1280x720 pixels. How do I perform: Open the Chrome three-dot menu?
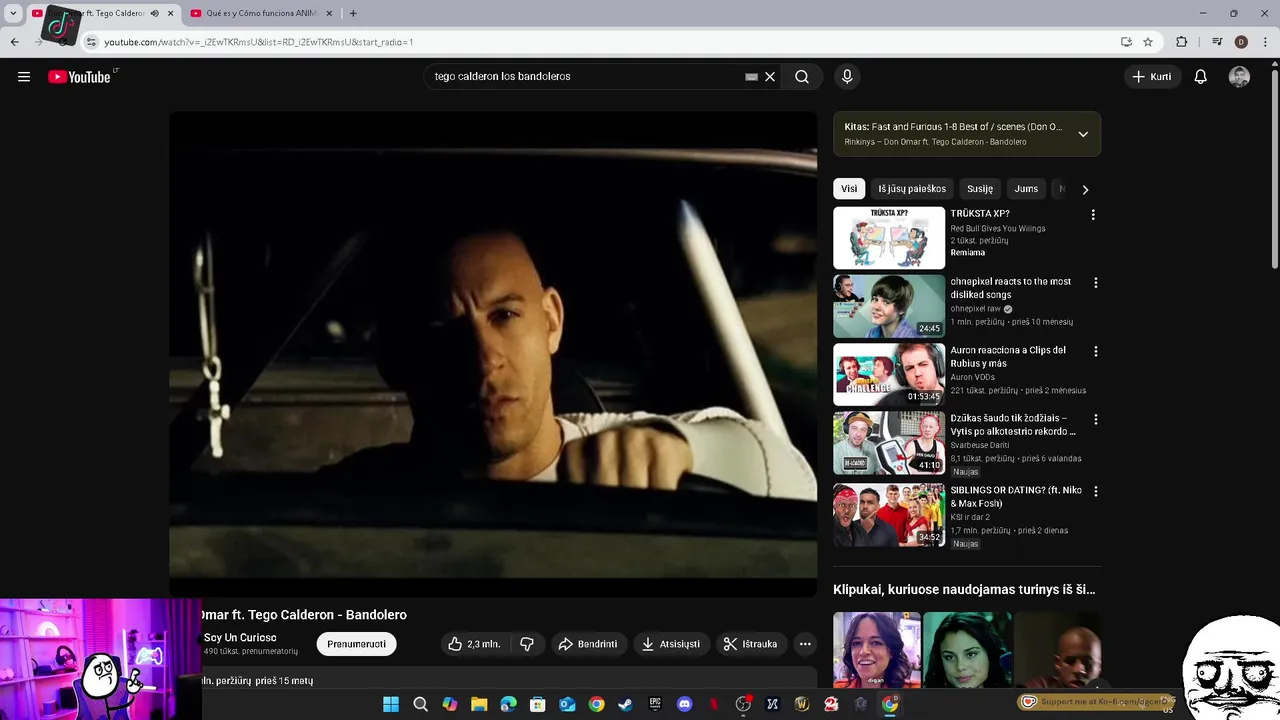click(1265, 42)
